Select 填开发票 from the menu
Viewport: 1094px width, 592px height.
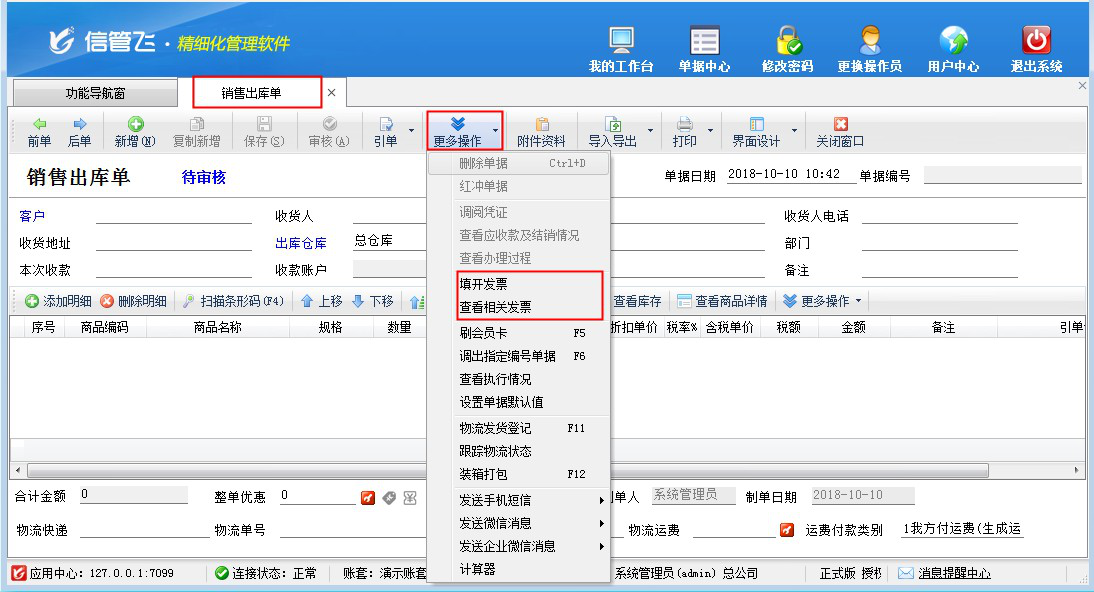pos(483,284)
